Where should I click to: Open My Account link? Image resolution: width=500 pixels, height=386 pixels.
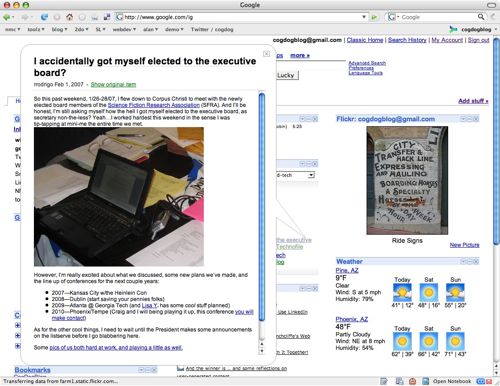click(x=447, y=40)
